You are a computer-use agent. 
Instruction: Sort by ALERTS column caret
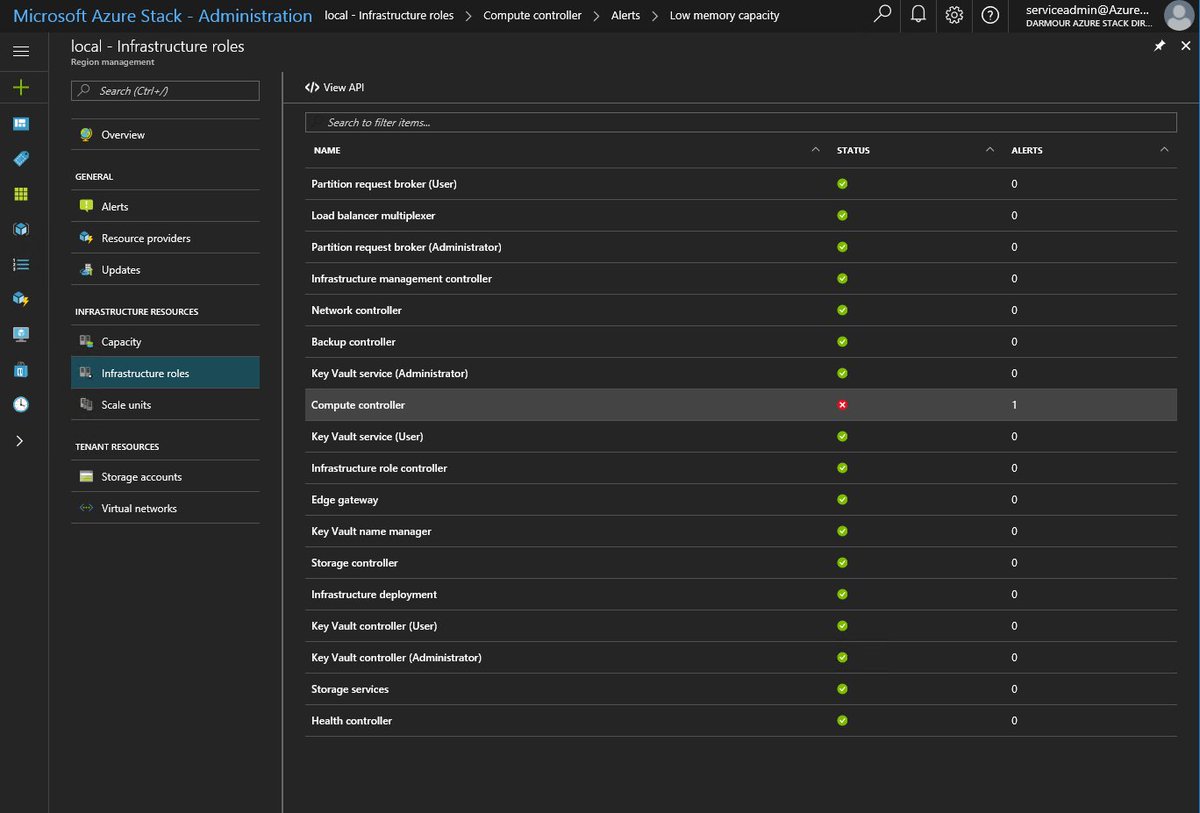click(x=1164, y=150)
